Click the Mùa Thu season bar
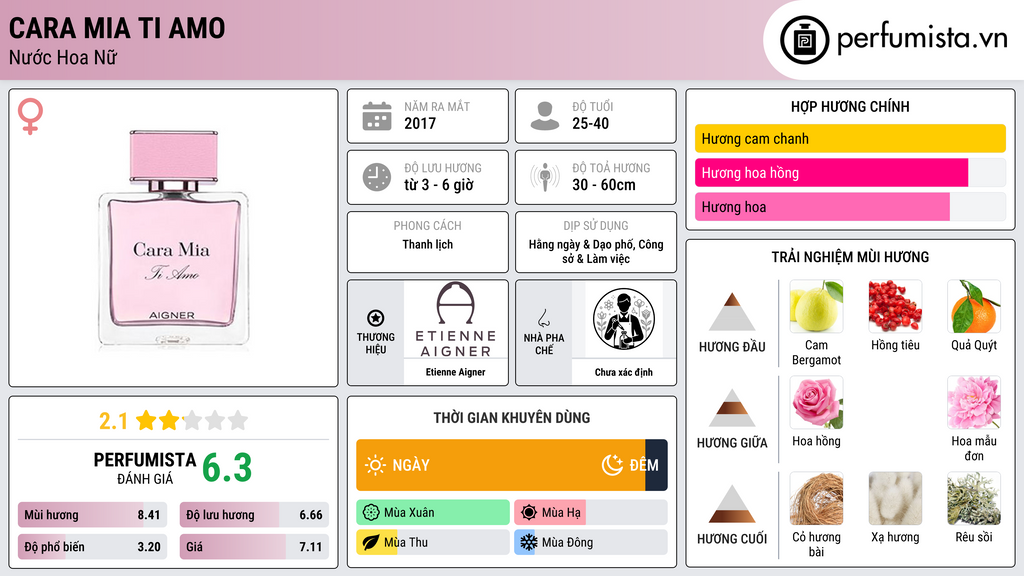Image resolution: width=1024 pixels, height=576 pixels. tap(433, 542)
